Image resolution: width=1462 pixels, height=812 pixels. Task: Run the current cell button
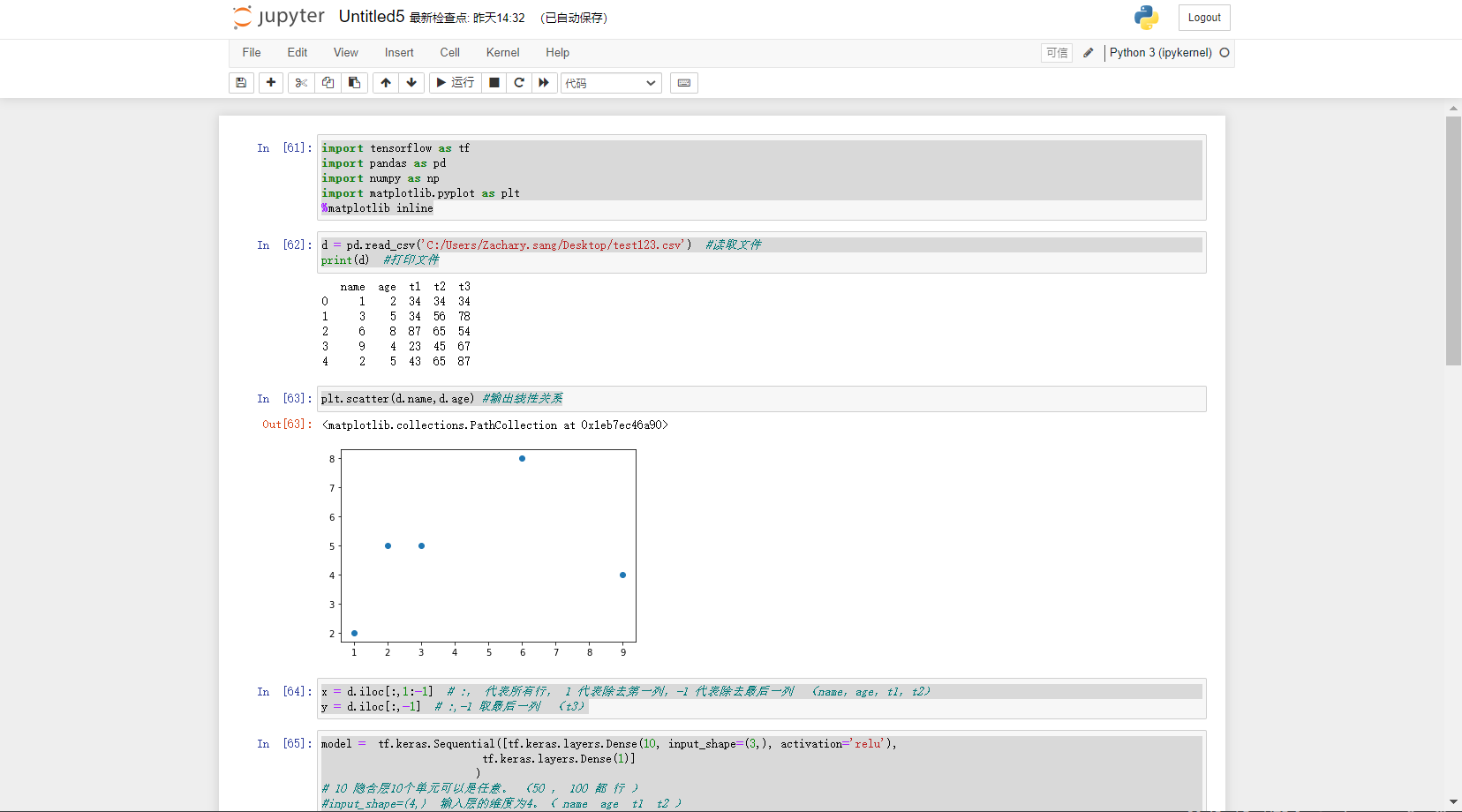(456, 83)
